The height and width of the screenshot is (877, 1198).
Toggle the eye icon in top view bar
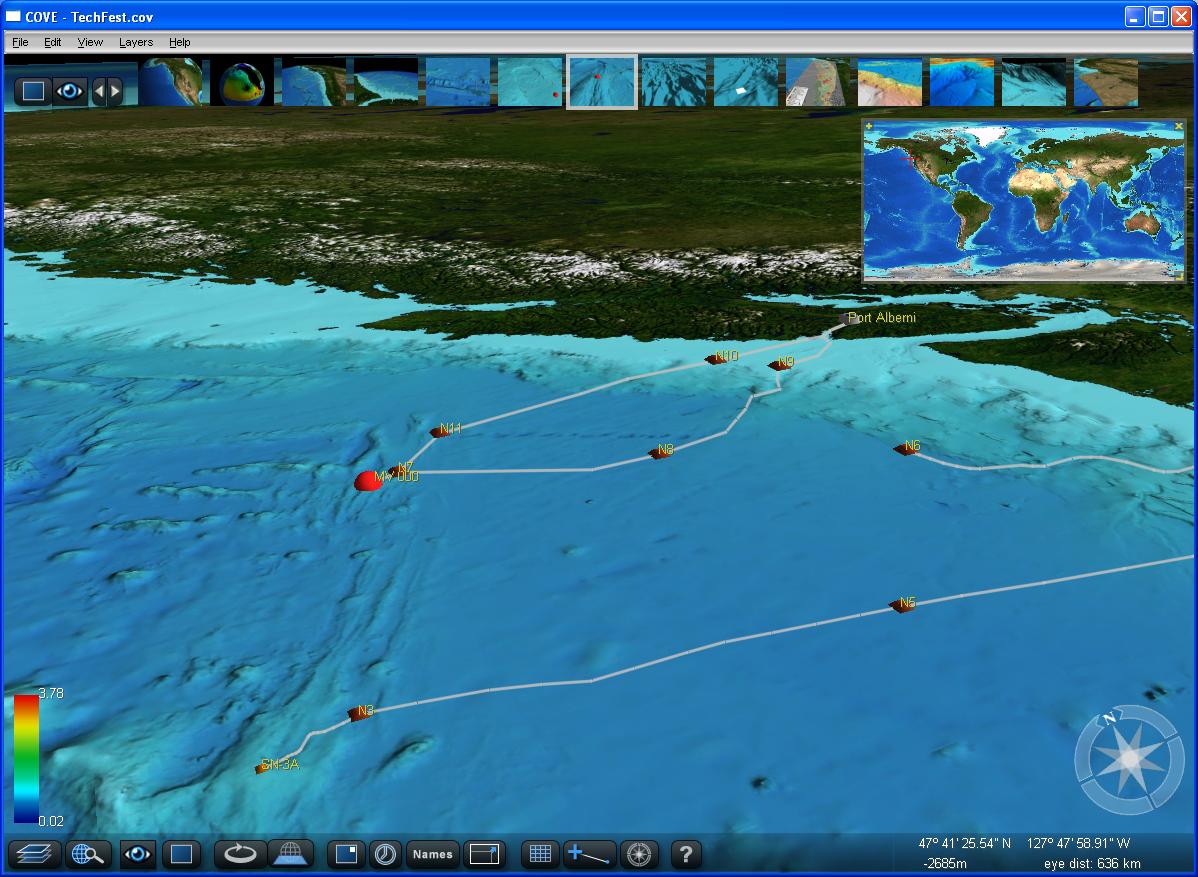(69, 91)
